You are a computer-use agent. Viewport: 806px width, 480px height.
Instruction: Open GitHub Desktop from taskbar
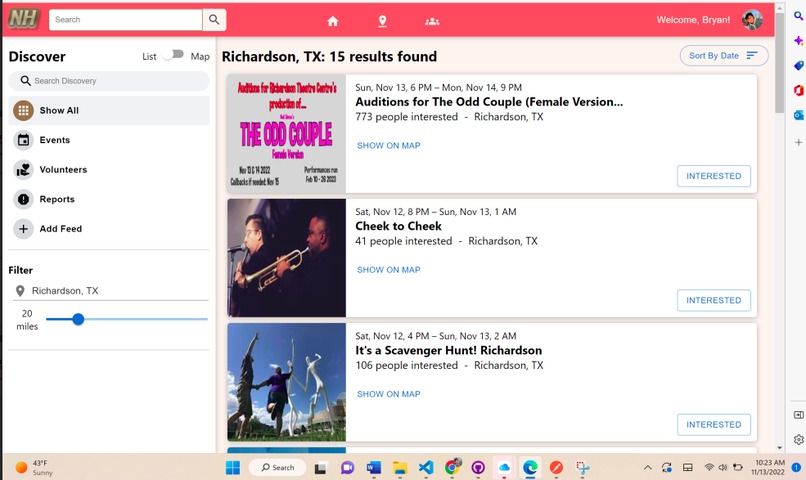(x=478, y=468)
